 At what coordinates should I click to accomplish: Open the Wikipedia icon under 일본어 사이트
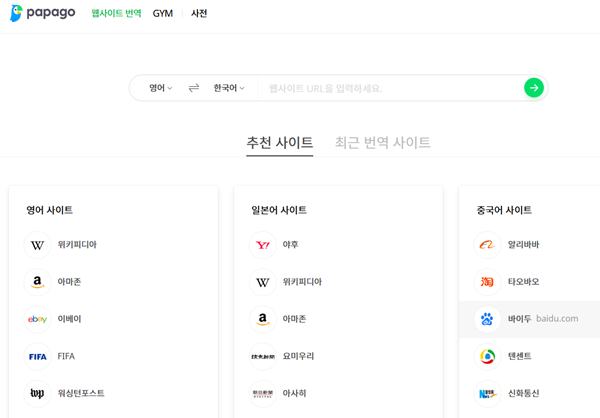[x=262, y=282]
